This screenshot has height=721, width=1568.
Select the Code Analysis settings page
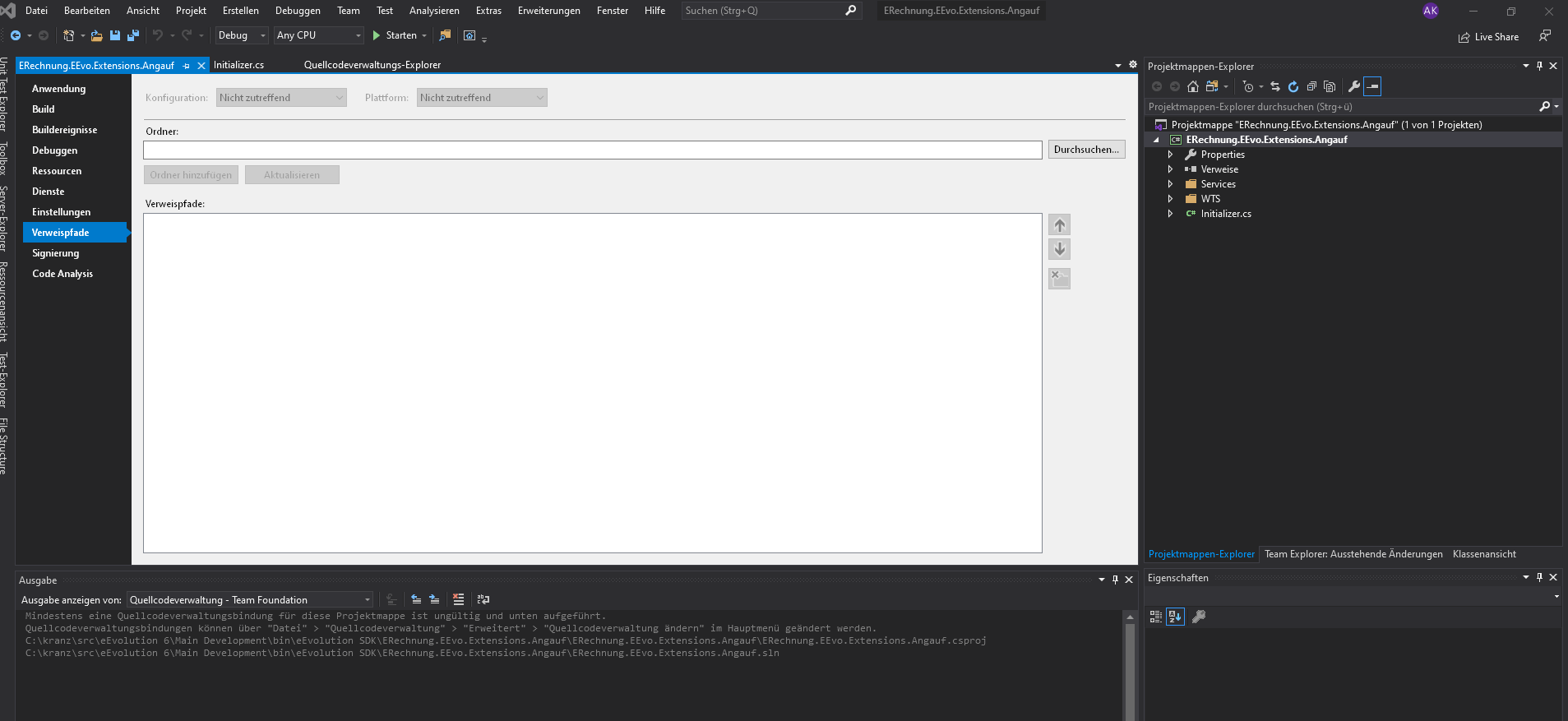click(74, 274)
